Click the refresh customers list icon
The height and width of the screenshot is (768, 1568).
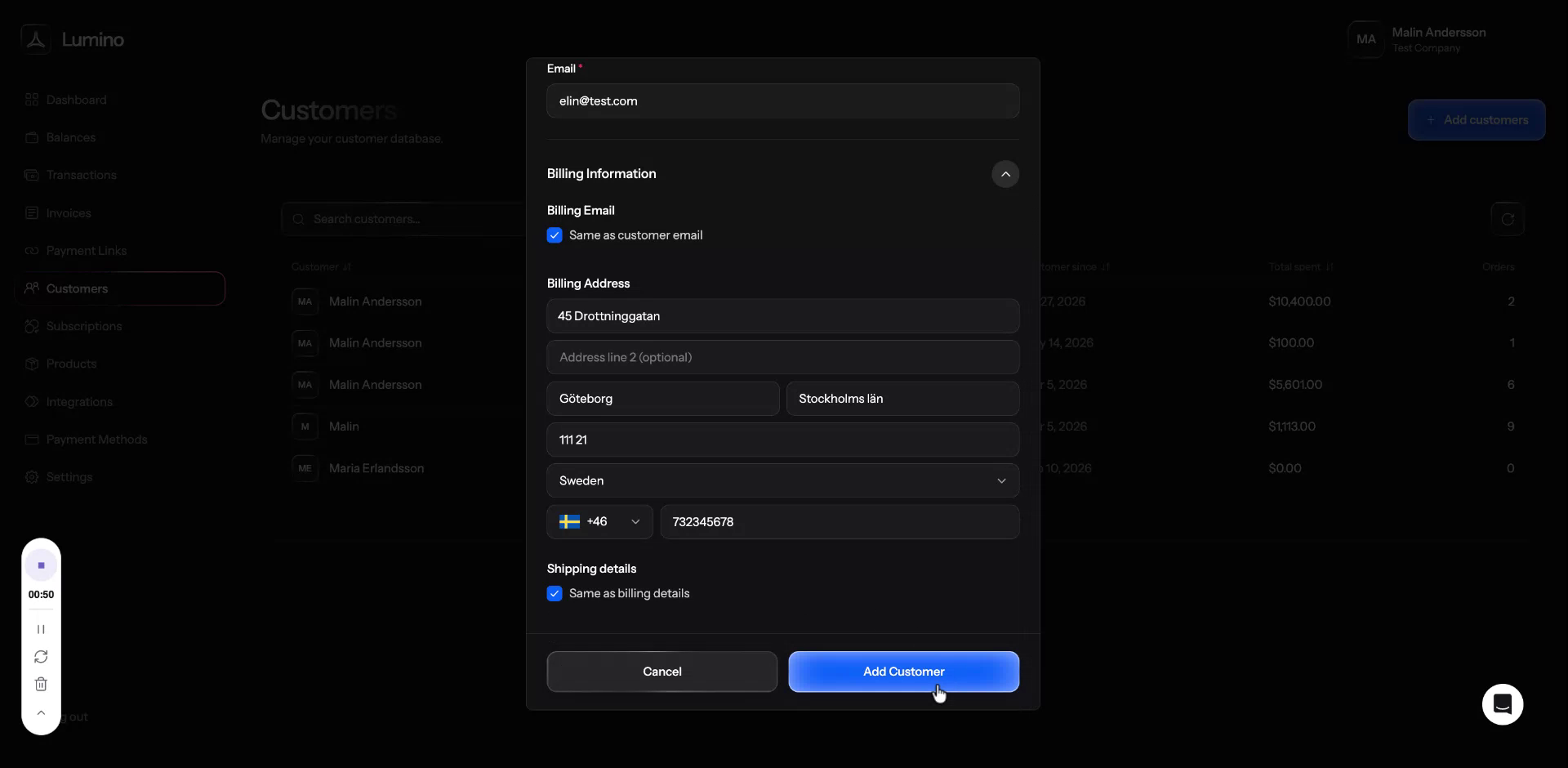tap(1508, 219)
